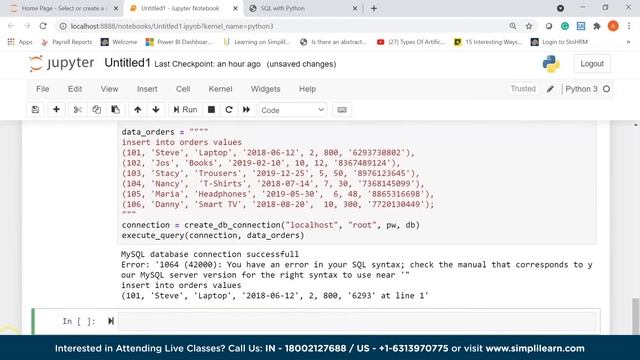Click the pencil edit mode icon
The height and width of the screenshot is (360, 640).
point(550,89)
